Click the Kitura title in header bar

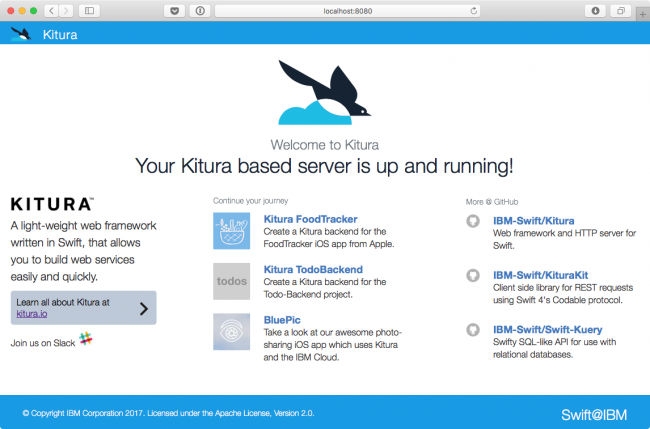tap(60, 34)
